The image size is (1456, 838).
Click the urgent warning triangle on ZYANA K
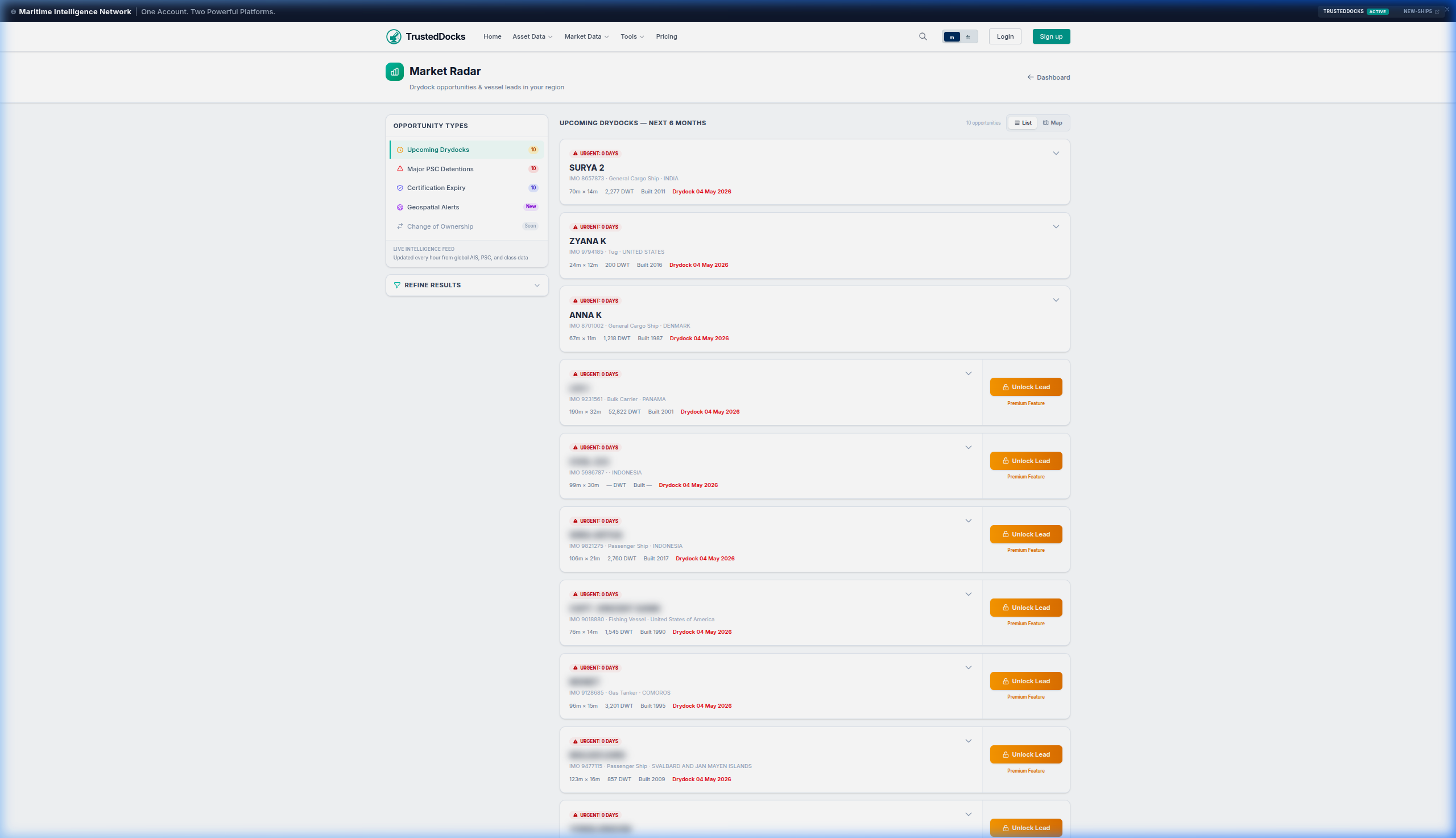coord(574,227)
